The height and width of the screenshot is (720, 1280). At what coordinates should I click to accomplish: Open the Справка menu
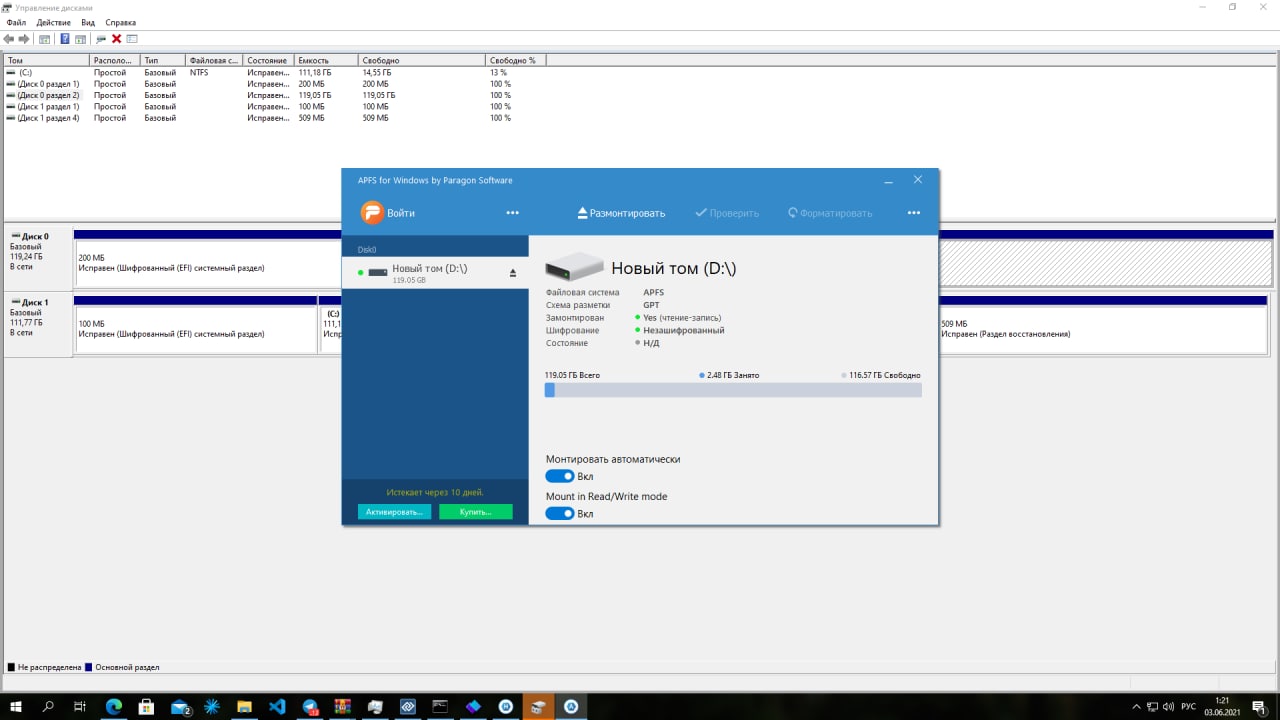click(120, 22)
